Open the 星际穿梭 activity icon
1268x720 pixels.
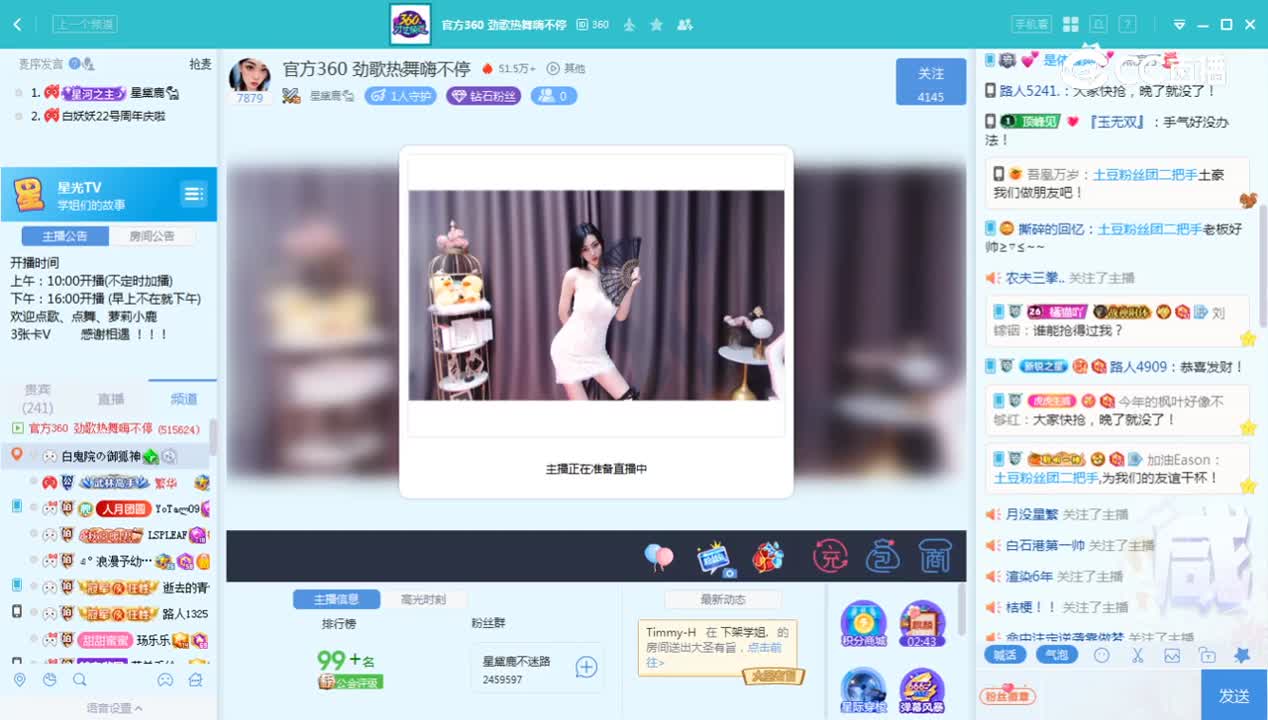[863, 692]
